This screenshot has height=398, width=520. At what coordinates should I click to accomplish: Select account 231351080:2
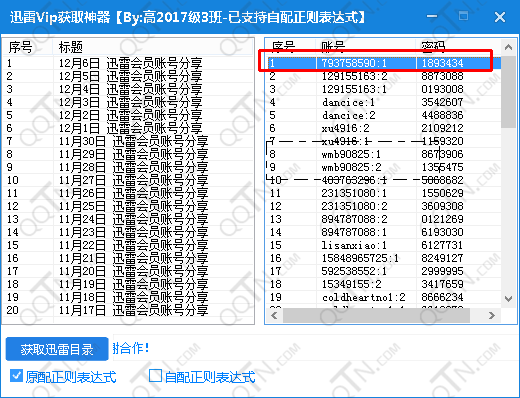(x=384, y=206)
